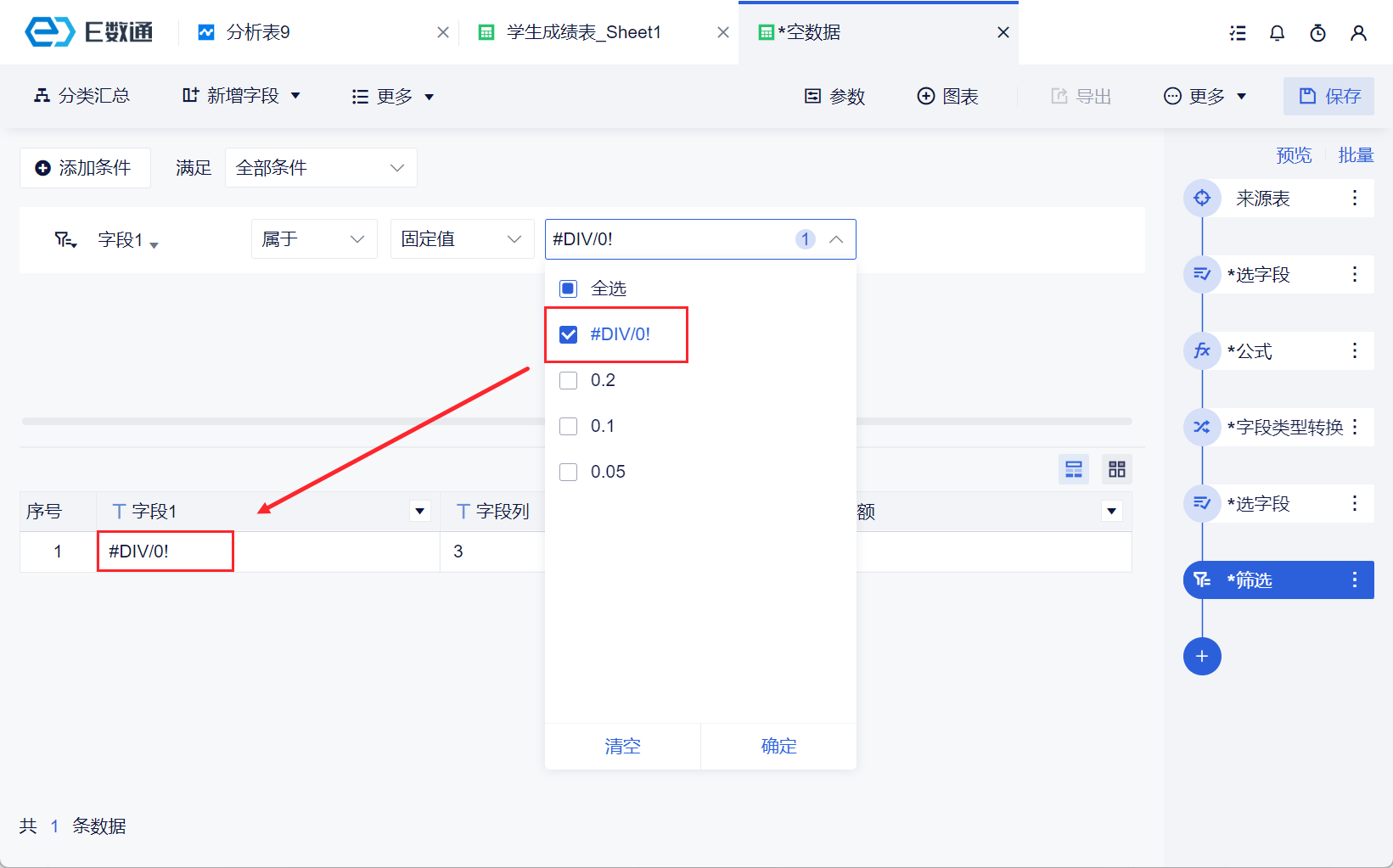The image size is (1393, 868).
Task: Click 确定 to confirm the selection
Action: (x=778, y=746)
